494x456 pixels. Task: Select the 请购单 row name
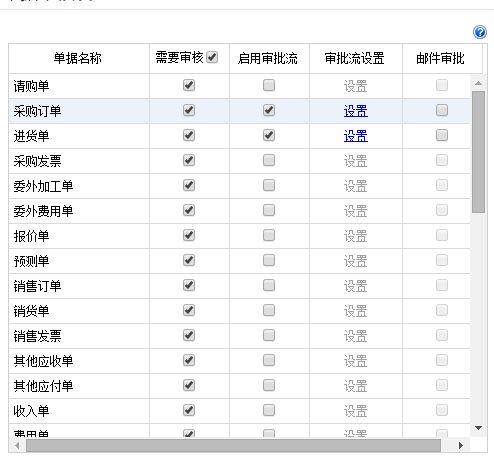tap(31, 86)
